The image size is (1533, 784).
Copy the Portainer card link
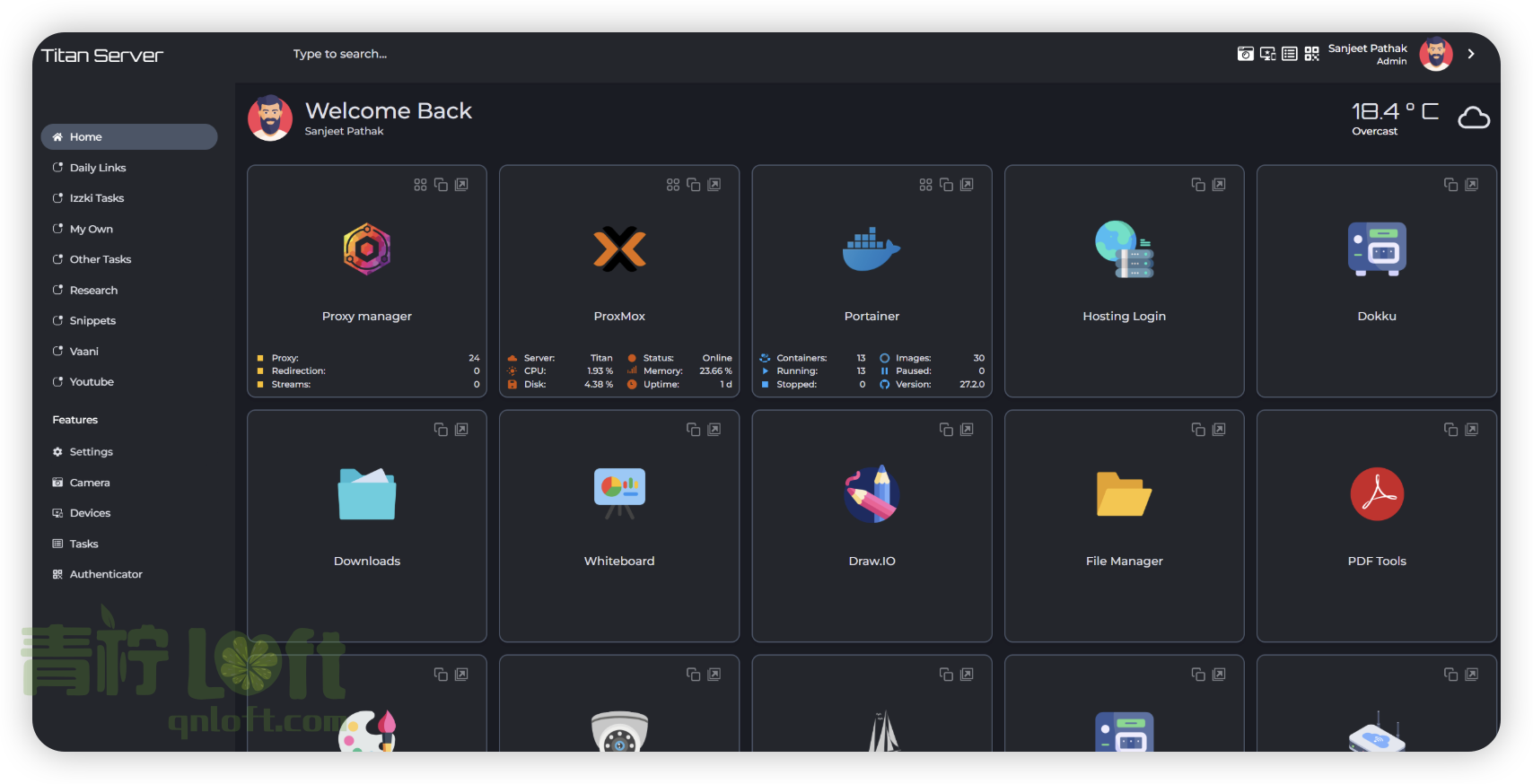pos(946,185)
